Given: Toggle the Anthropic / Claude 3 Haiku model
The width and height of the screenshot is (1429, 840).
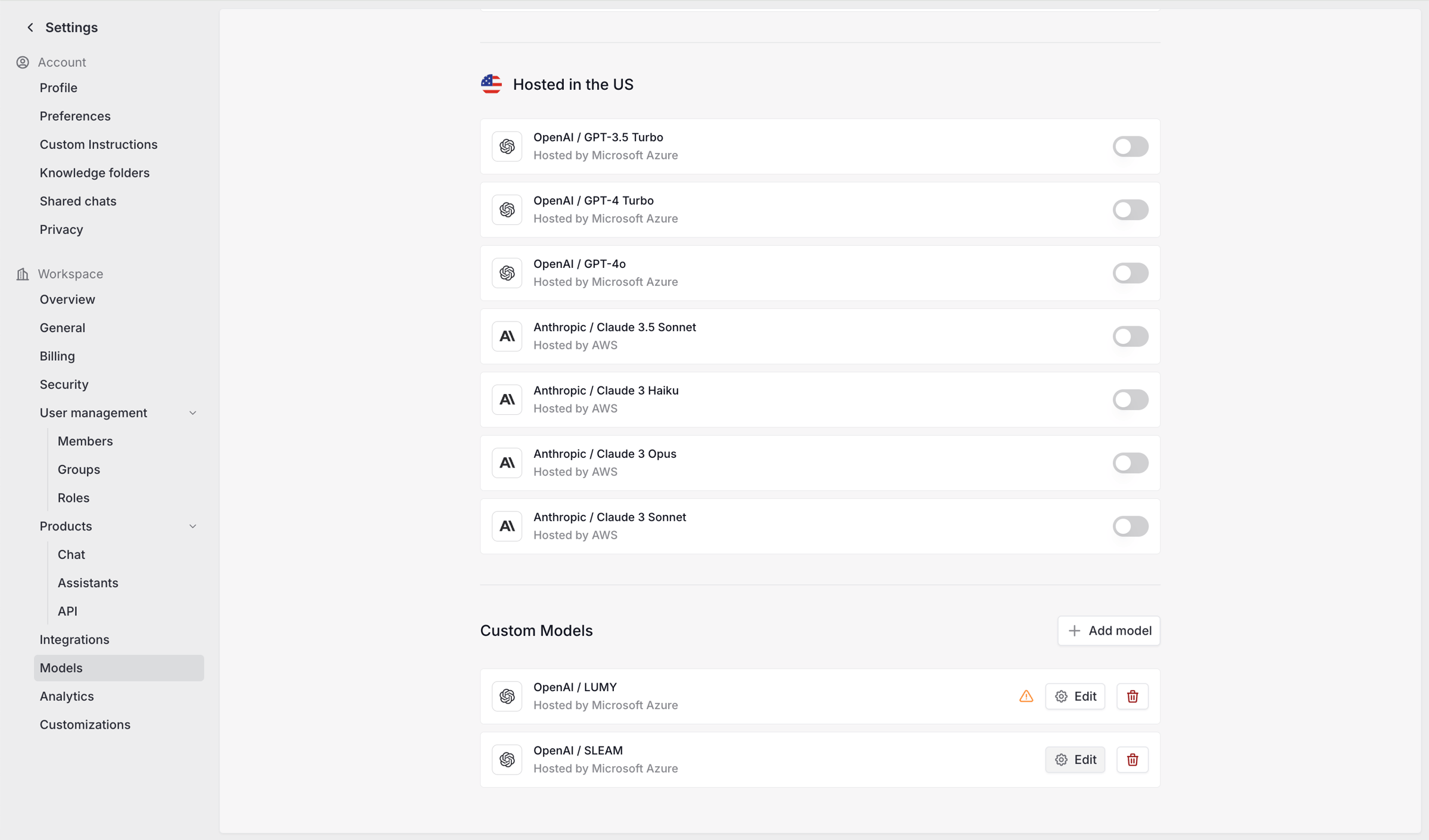Looking at the screenshot, I should point(1130,399).
